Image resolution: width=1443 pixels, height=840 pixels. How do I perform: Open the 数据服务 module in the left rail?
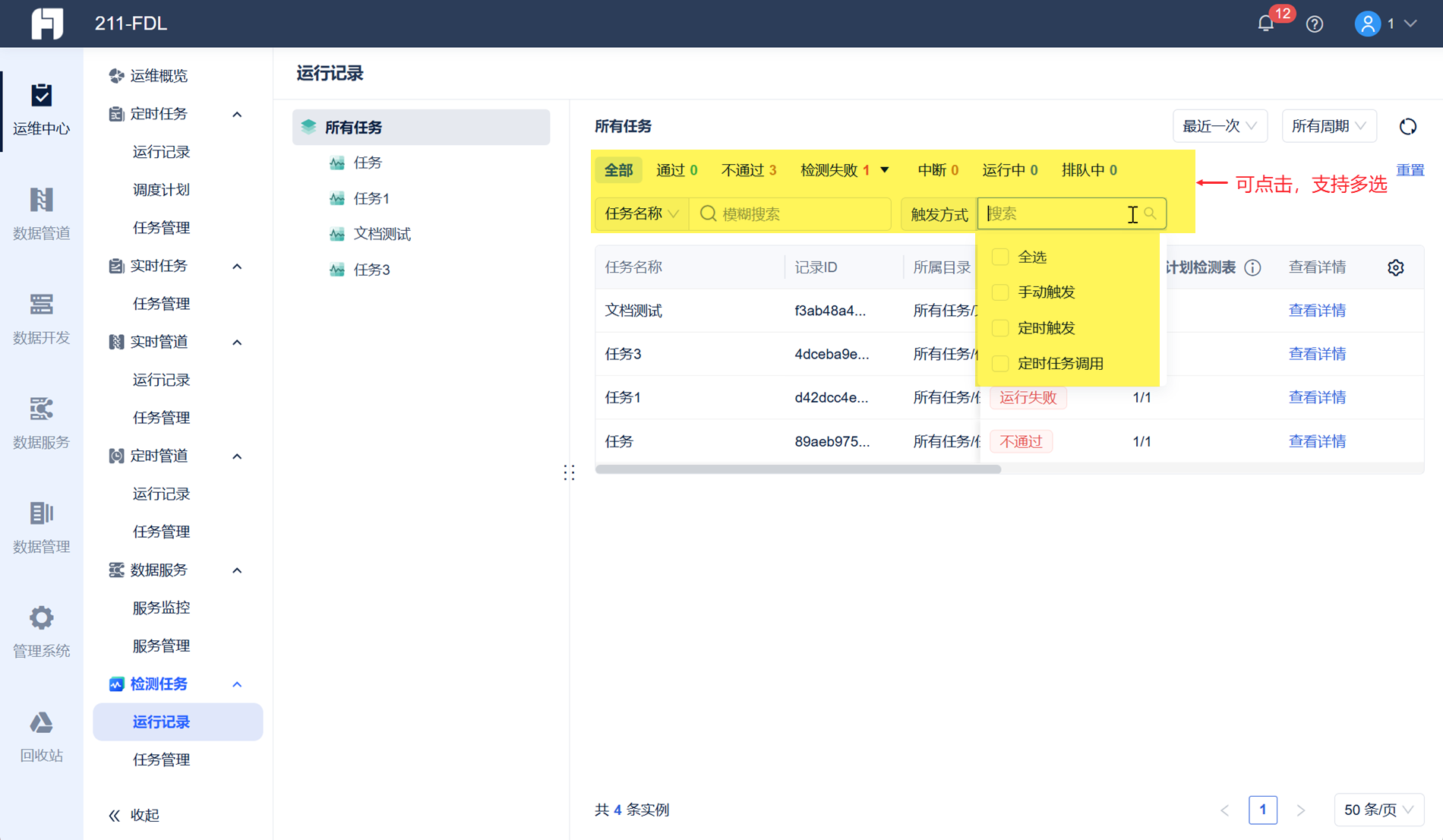click(x=41, y=423)
